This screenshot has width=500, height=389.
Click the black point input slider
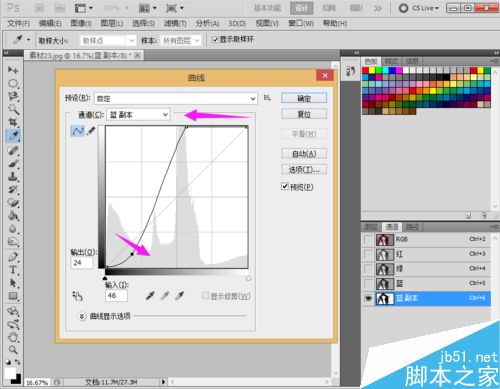[105, 278]
